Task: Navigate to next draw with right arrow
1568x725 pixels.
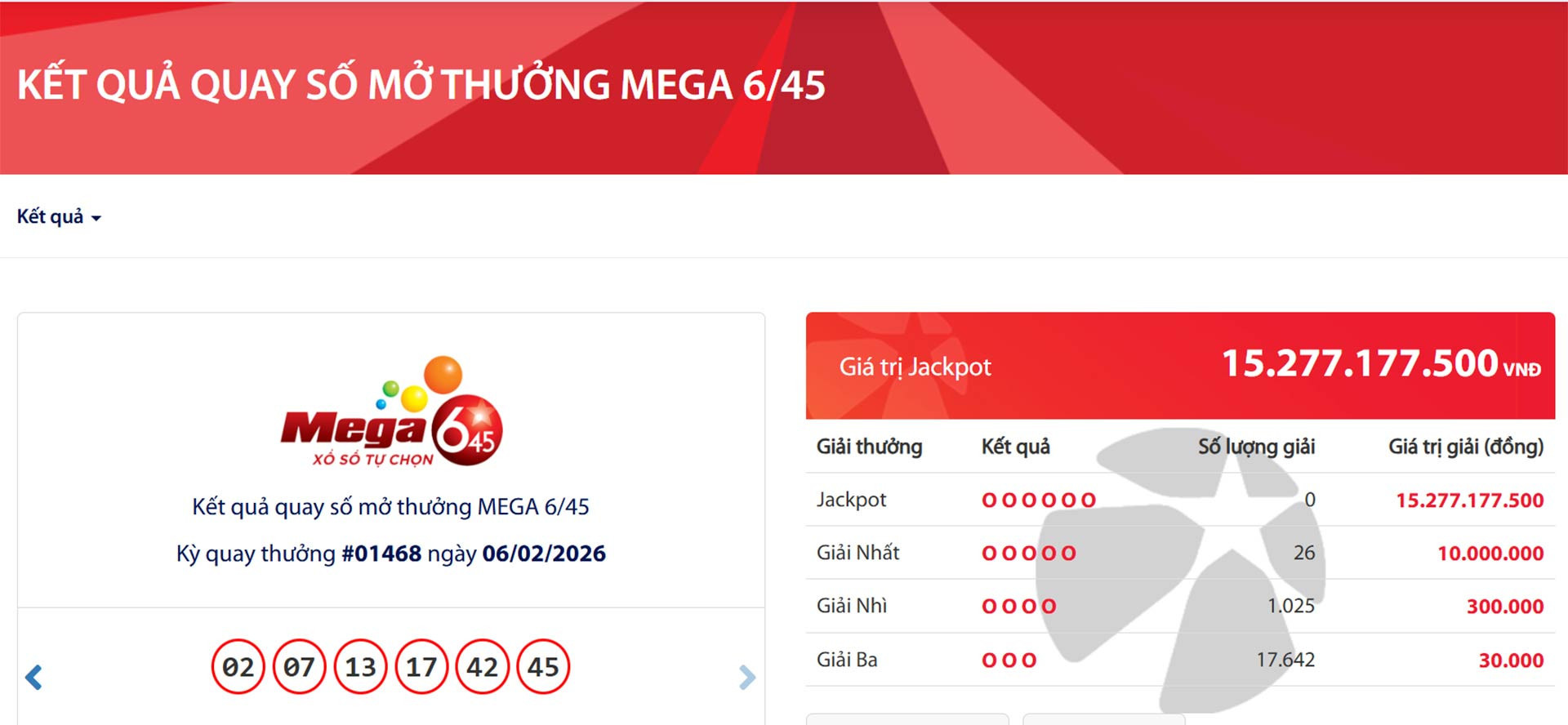Action: point(748,675)
